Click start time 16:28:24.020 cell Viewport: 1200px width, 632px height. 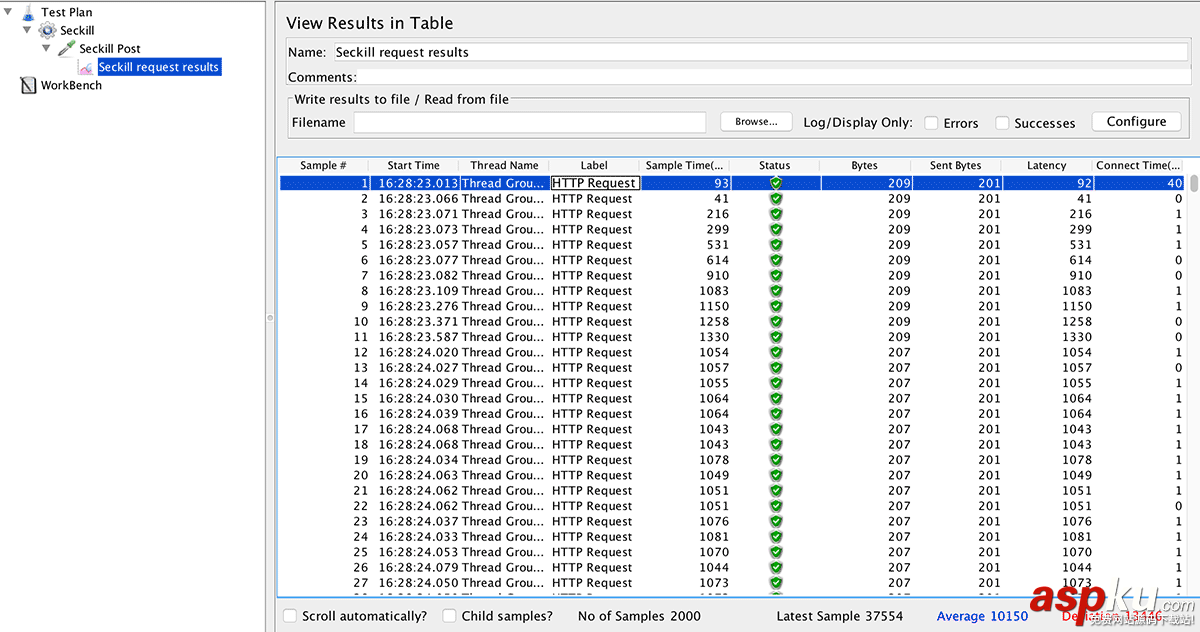[418, 352]
